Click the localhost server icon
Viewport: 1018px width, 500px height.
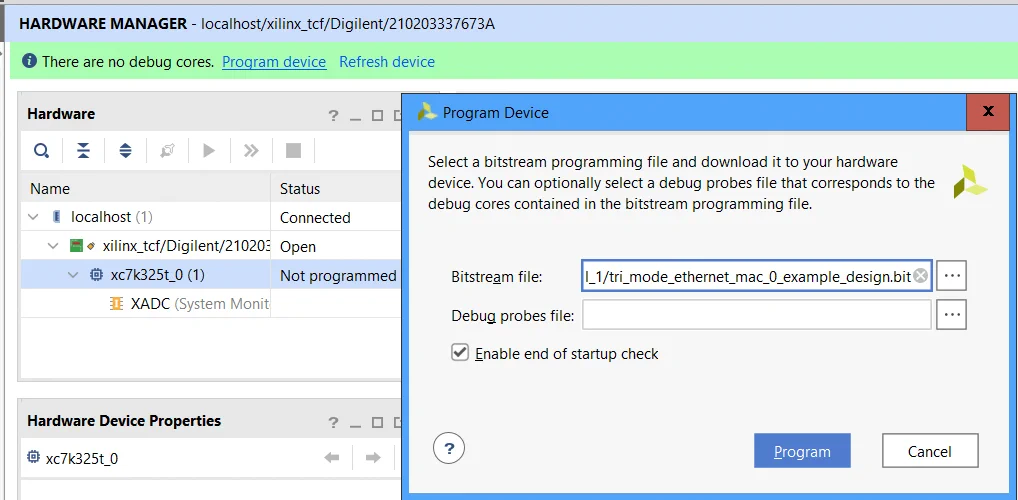56,217
